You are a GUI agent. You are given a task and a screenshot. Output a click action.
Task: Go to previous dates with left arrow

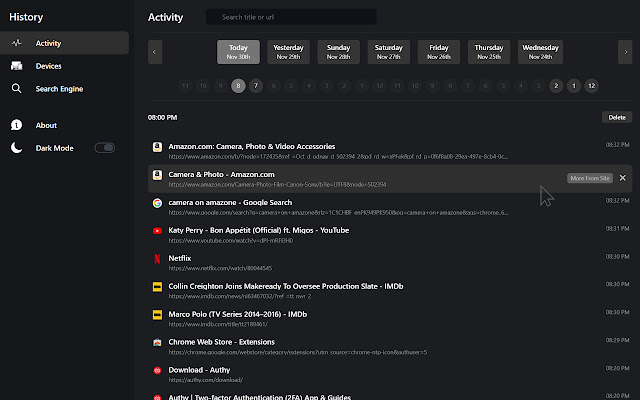[155, 51]
